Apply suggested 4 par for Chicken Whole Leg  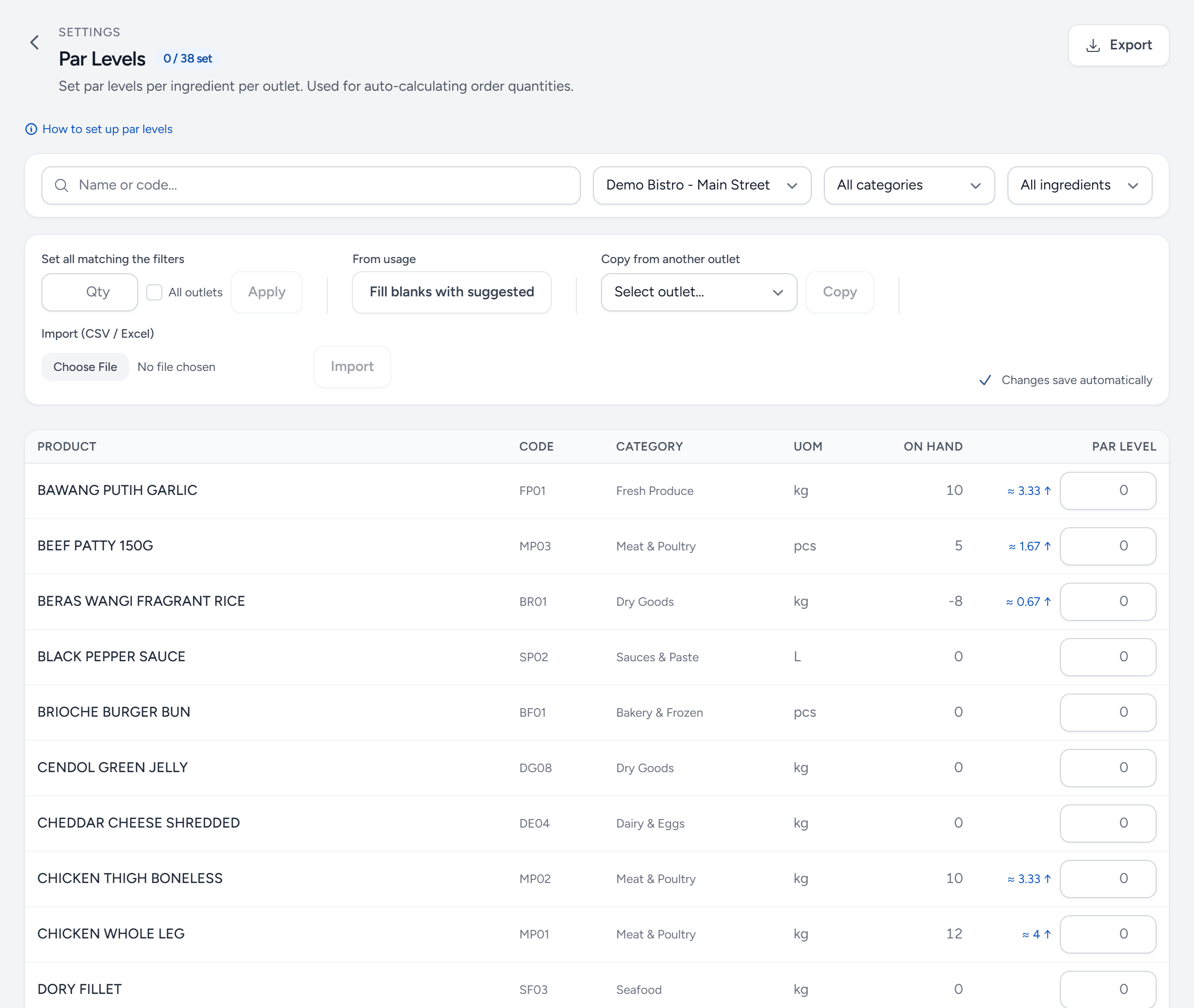pos(1036,934)
